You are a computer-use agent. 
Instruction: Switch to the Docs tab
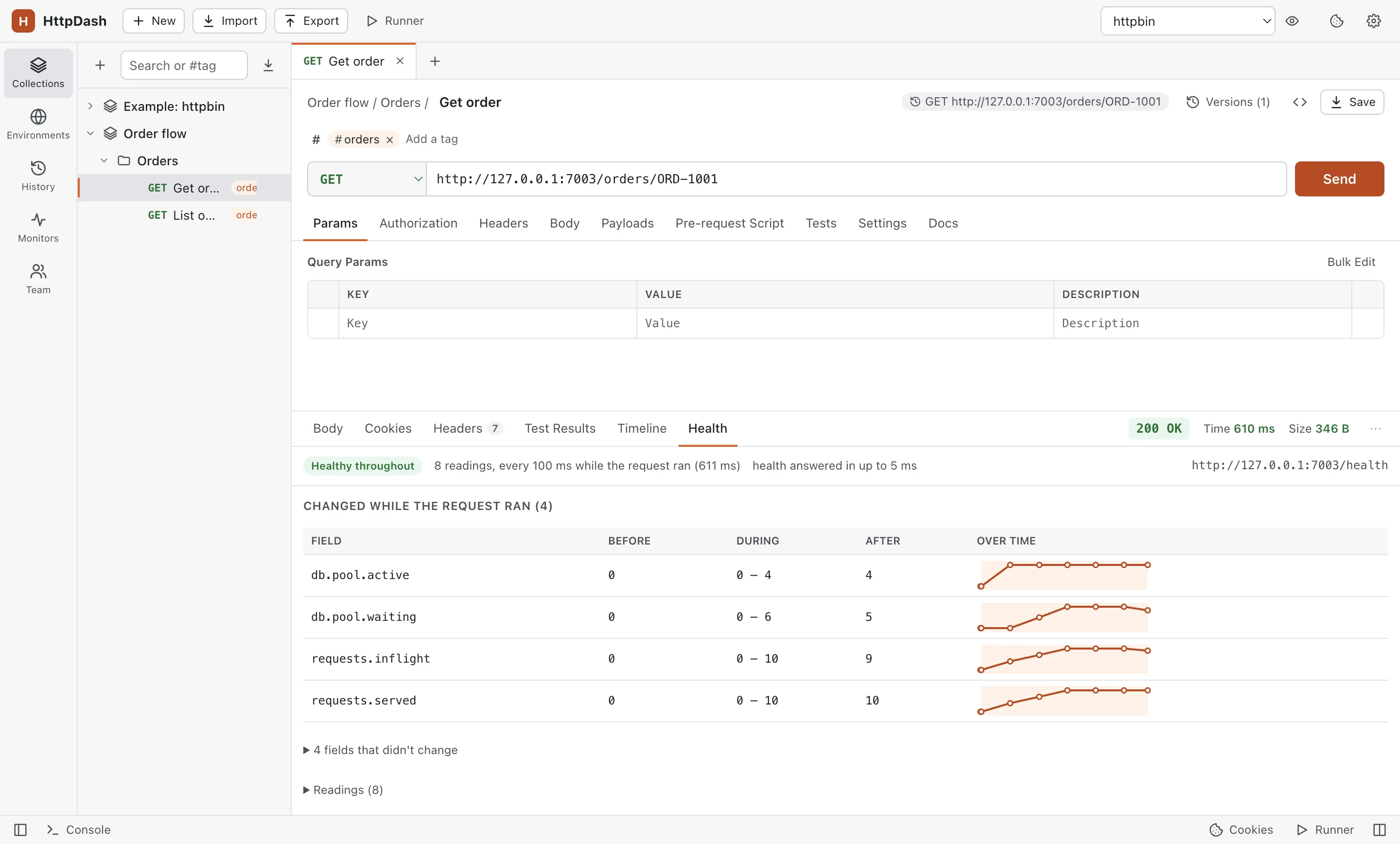pyautogui.click(x=943, y=223)
